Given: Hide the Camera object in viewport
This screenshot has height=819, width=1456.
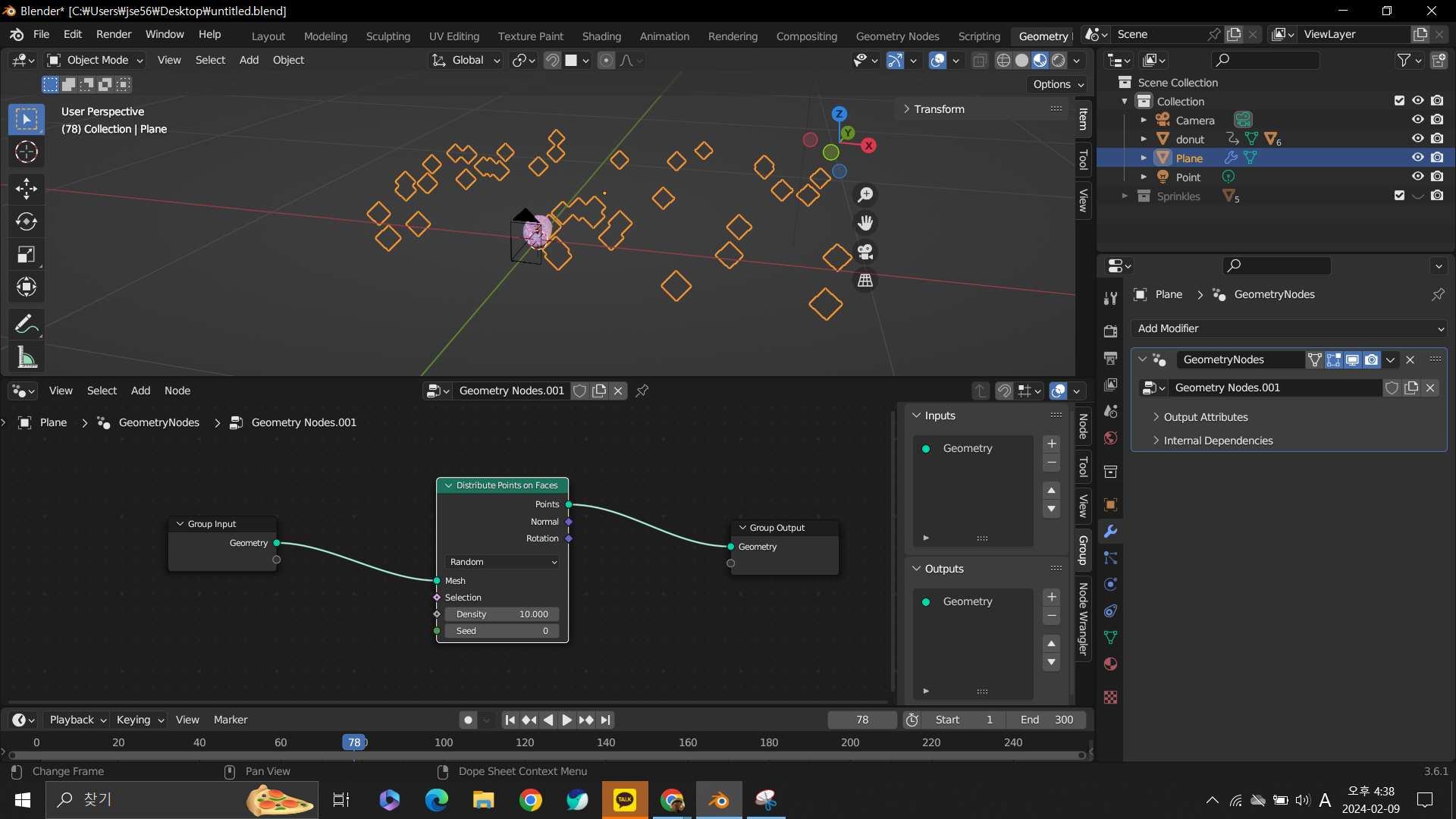Looking at the screenshot, I should 1417,120.
